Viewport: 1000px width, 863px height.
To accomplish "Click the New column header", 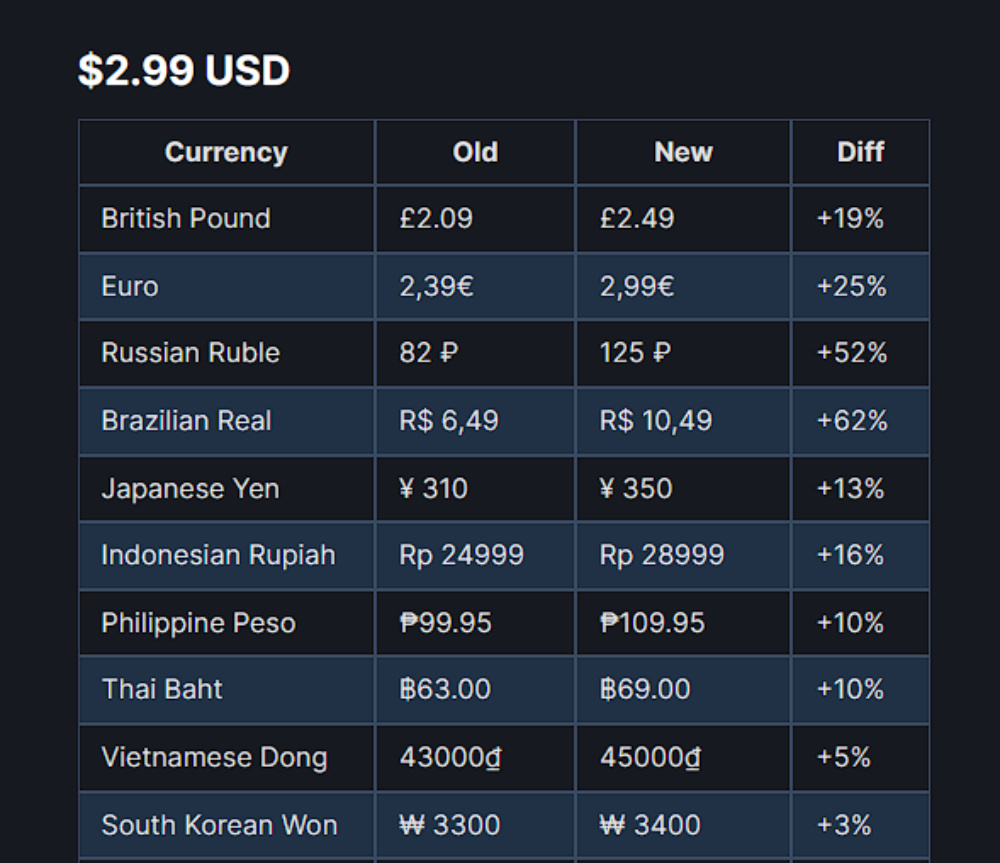I will coord(683,152).
